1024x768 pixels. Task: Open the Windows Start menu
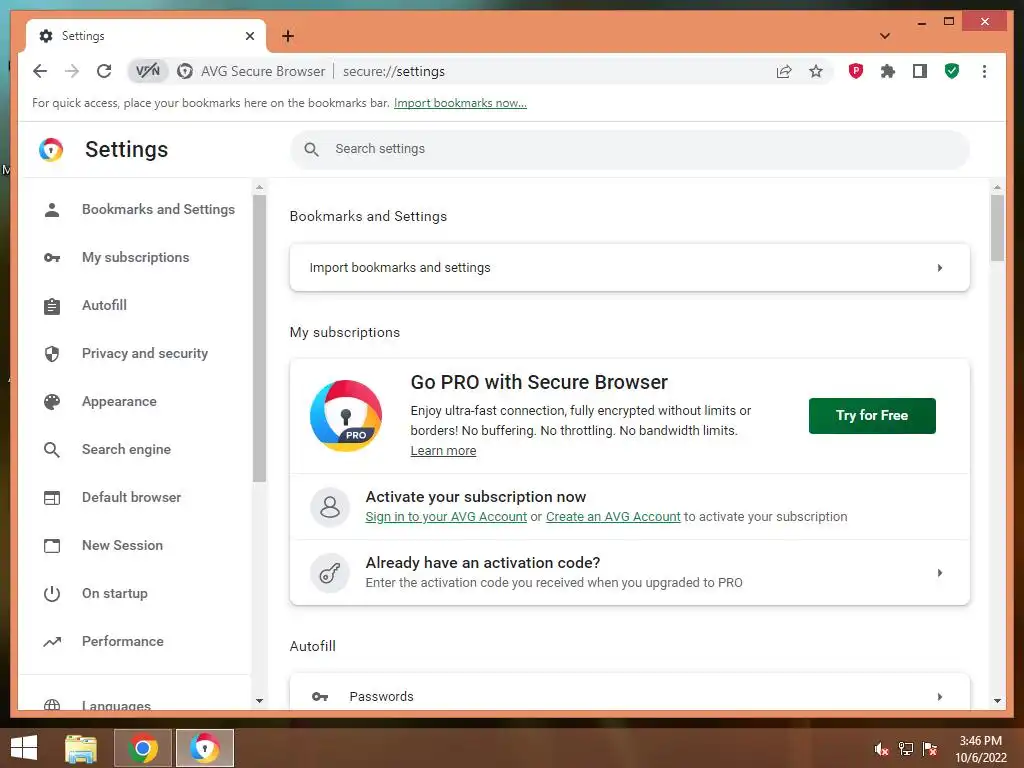pos(24,748)
